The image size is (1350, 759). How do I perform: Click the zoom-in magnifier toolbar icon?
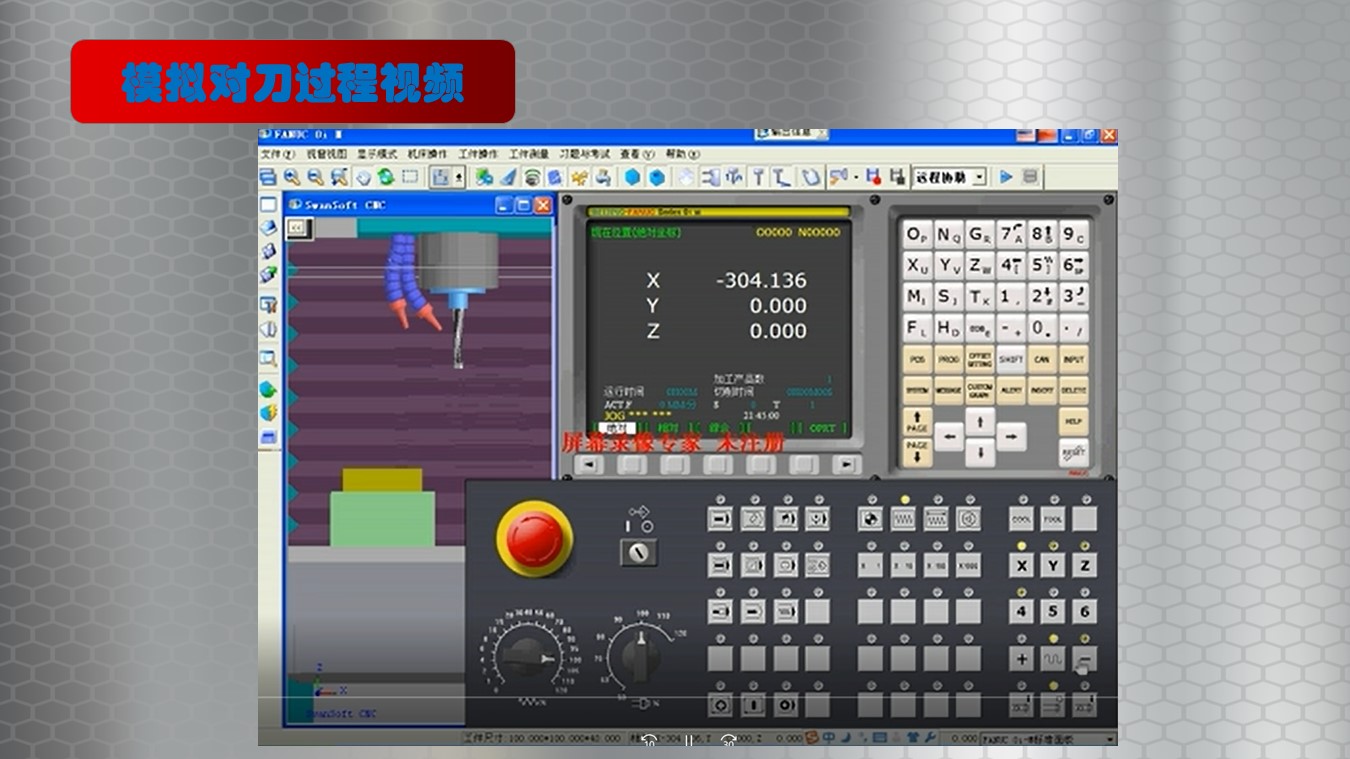(292, 177)
